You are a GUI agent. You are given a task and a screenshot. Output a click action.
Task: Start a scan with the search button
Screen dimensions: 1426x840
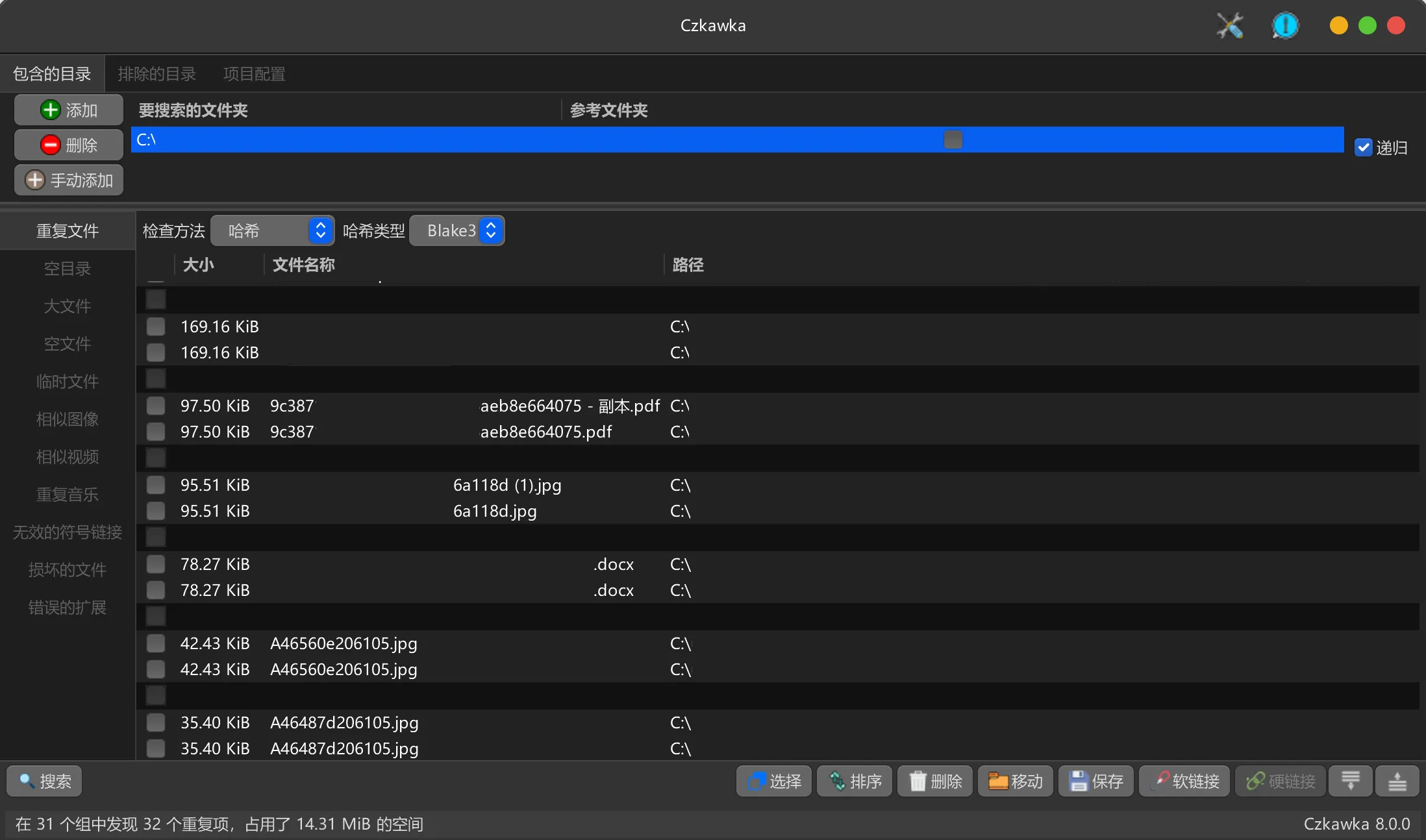point(44,781)
